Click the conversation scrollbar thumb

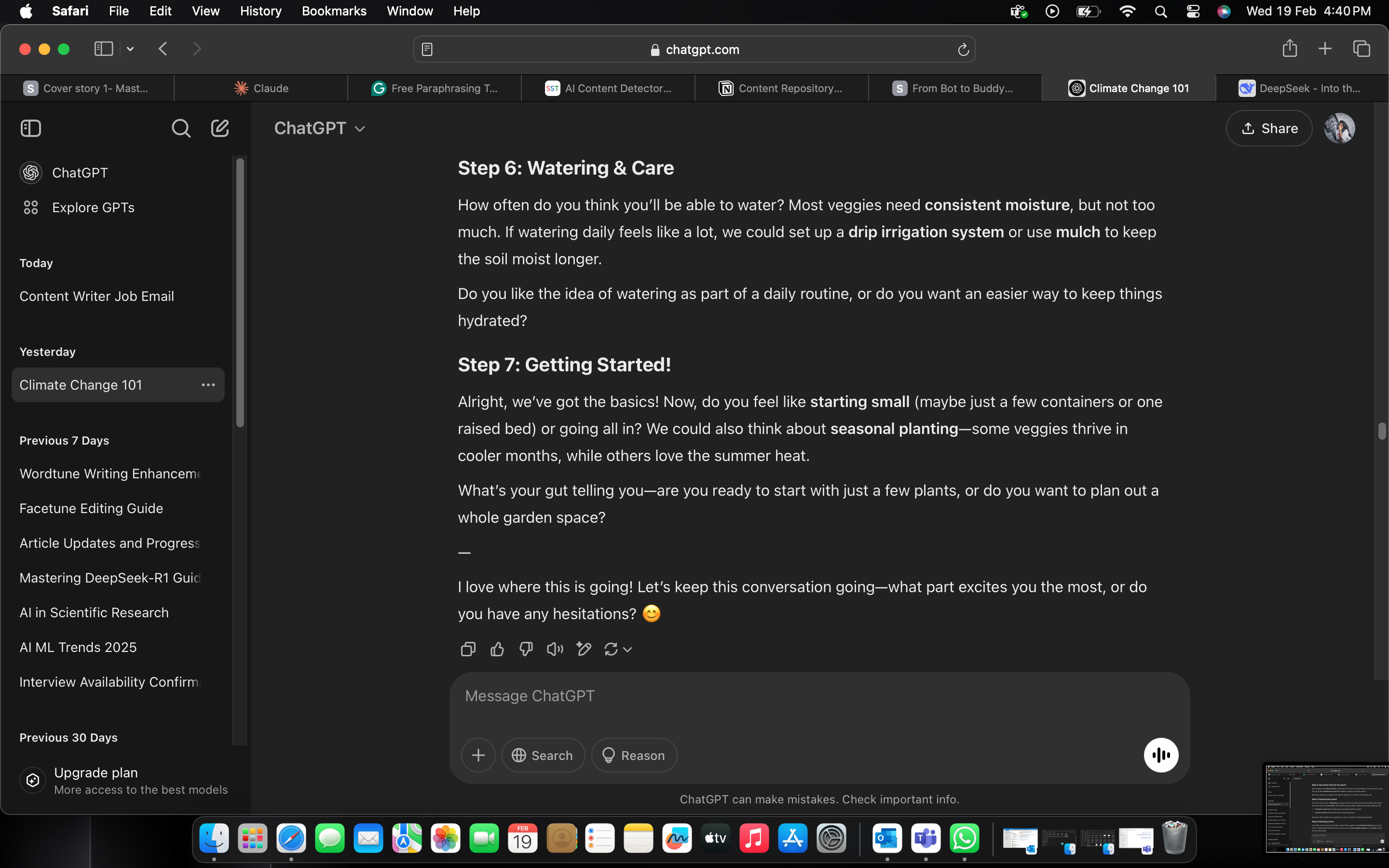[1382, 431]
